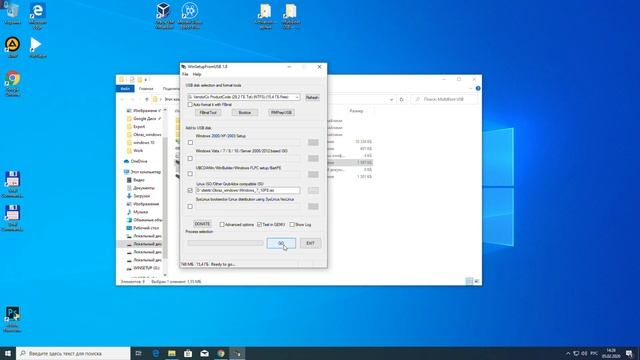Screen dimensions: 640x360
Task: Open Microsoft Edge from the taskbar
Action: pyautogui.click(x=156, y=353)
